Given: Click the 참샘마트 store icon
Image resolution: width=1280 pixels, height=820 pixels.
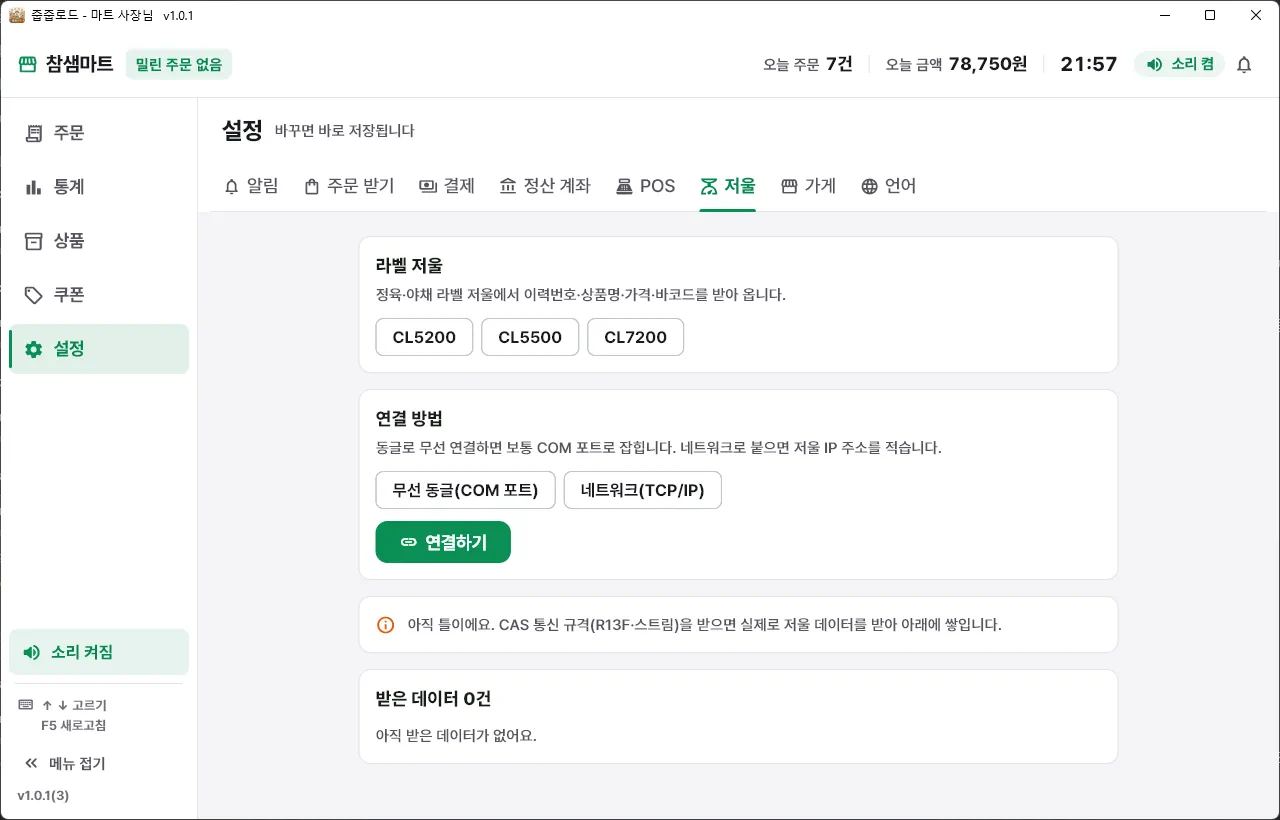Looking at the screenshot, I should pos(27,65).
